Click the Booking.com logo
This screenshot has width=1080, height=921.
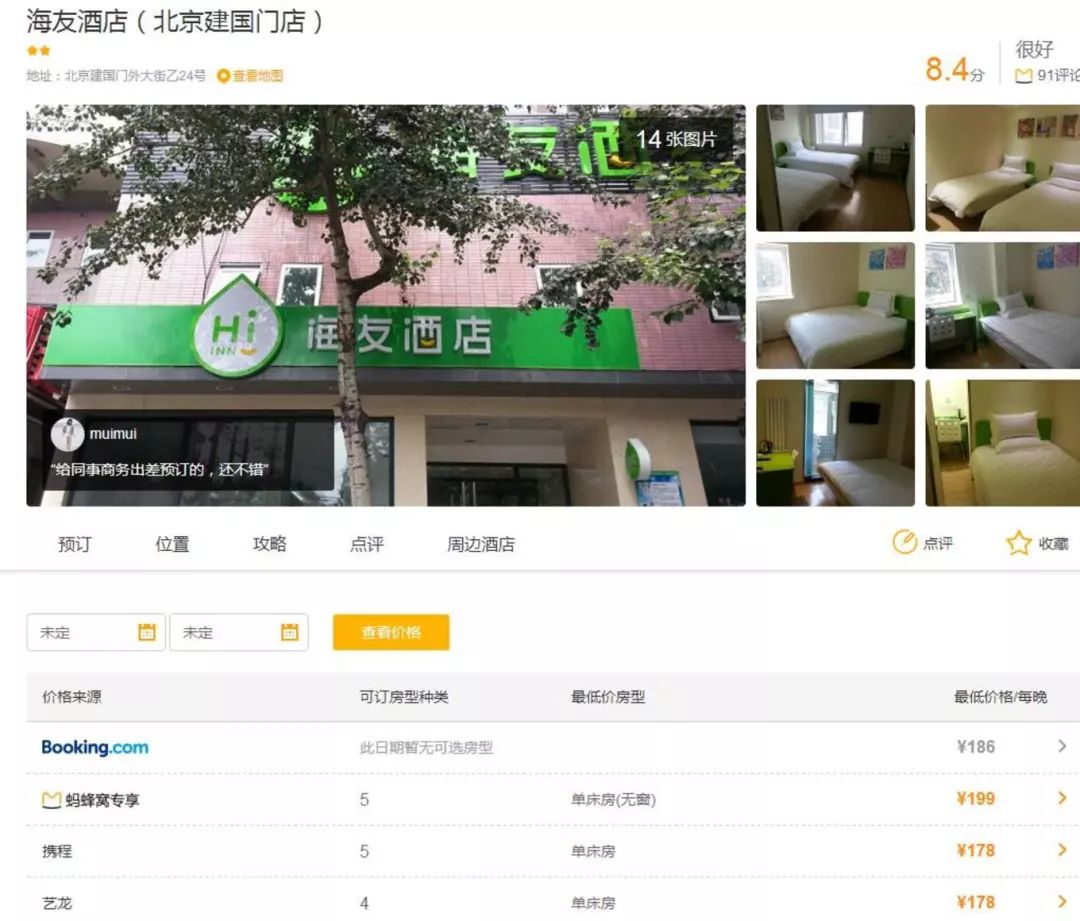coord(95,747)
